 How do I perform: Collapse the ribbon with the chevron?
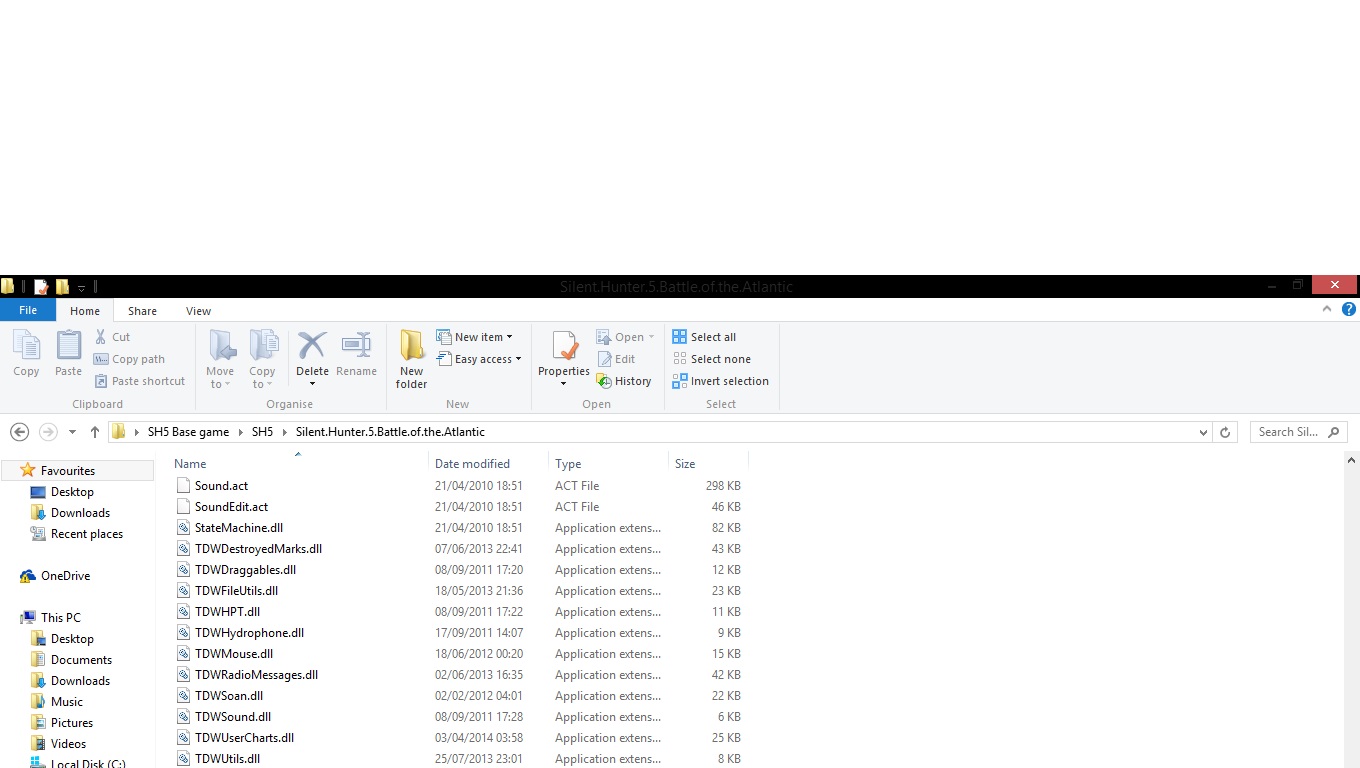point(1327,310)
